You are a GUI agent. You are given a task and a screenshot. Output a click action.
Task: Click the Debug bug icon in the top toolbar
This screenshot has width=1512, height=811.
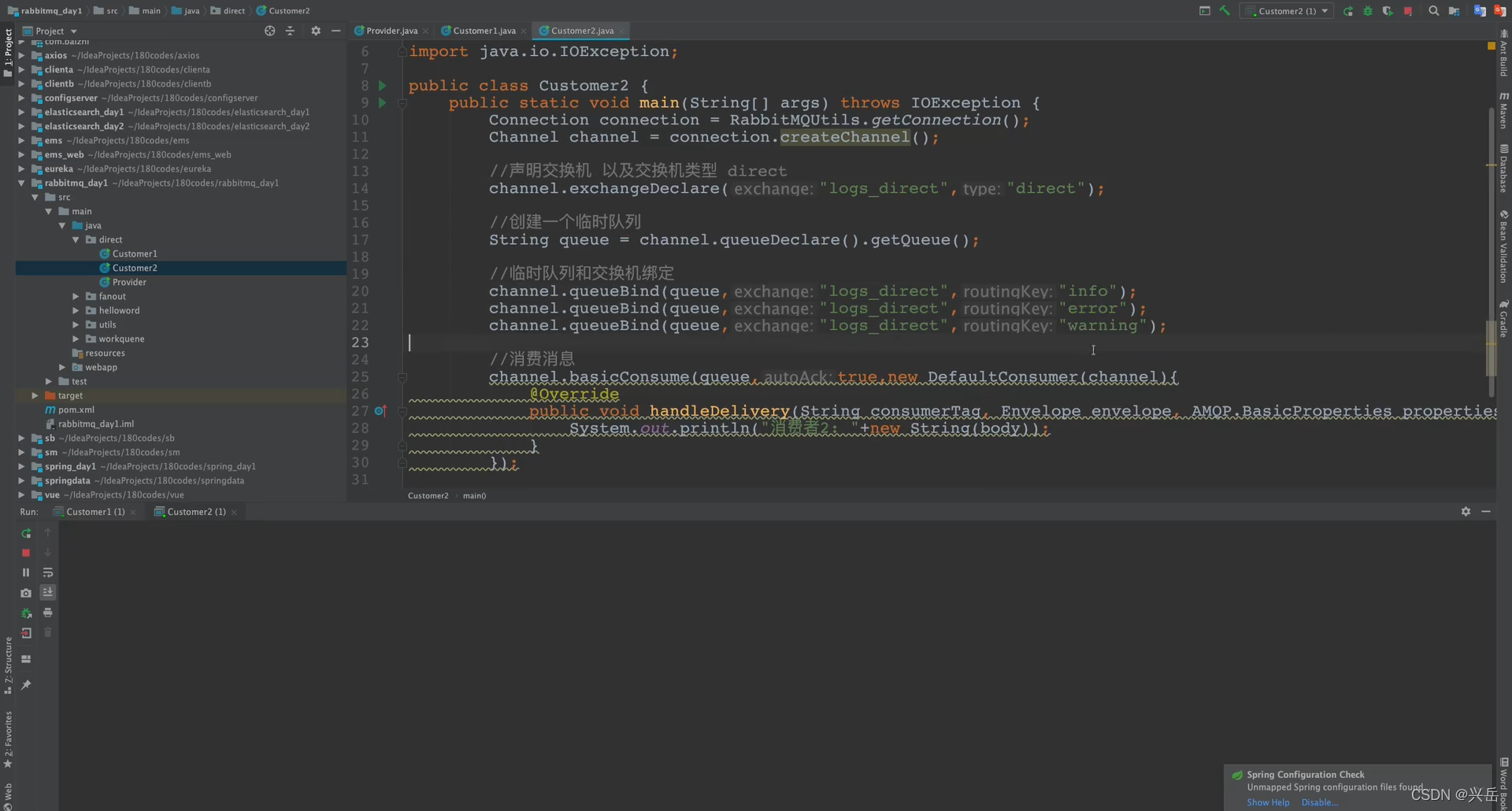[1368, 11]
